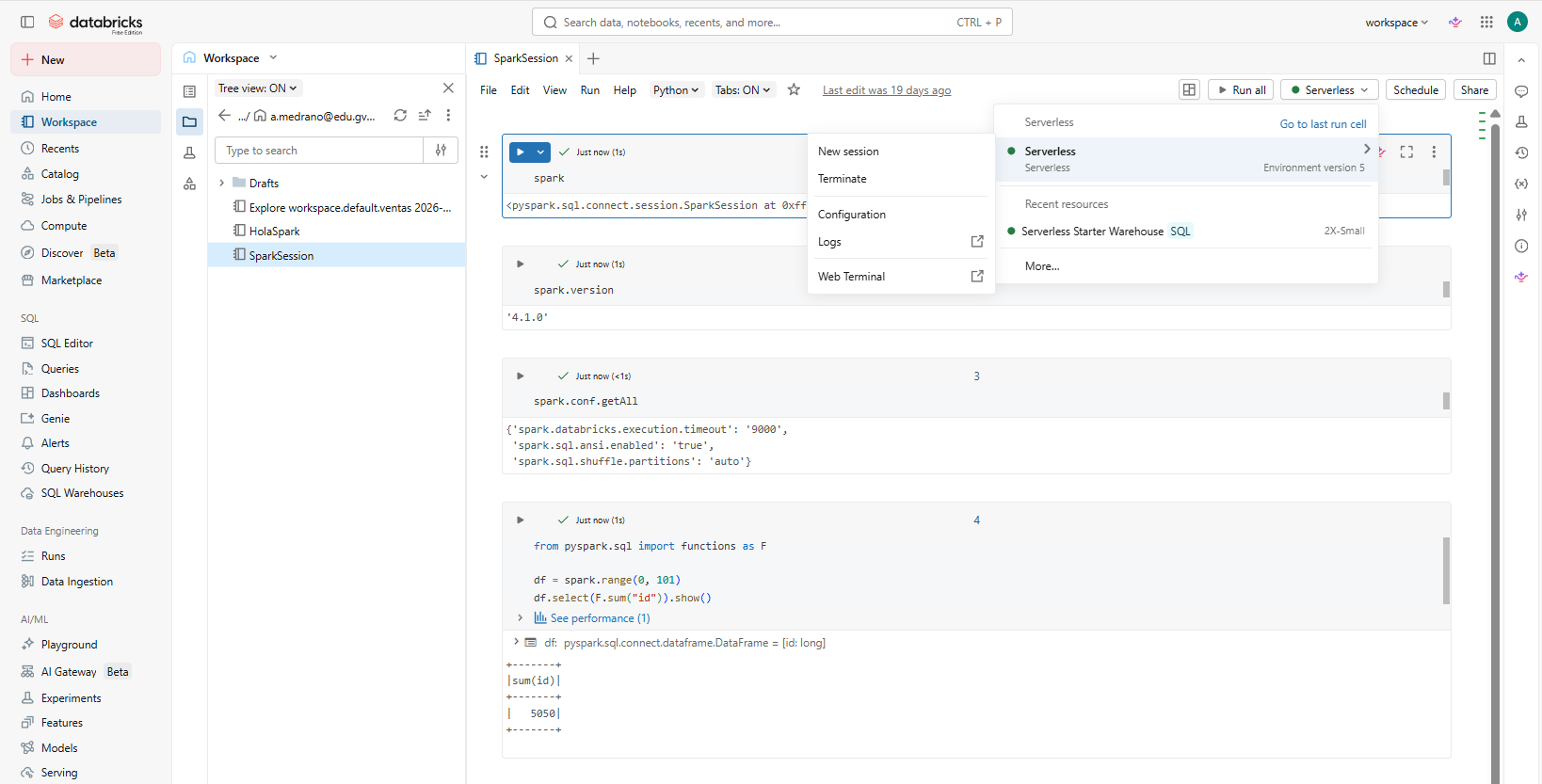Viewport: 1542px width, 784px height.
Task: Click the sort icon in workspace browser
Action: click(425, 115)
